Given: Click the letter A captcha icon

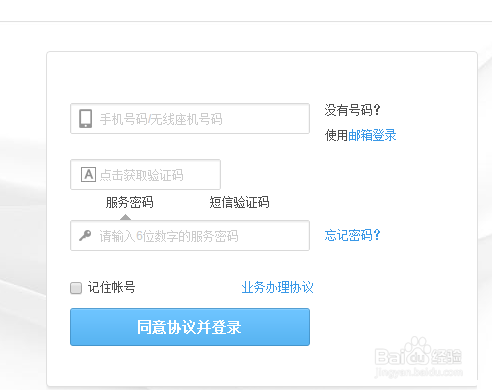Looking at the screenshot, I should click(88, 174).
